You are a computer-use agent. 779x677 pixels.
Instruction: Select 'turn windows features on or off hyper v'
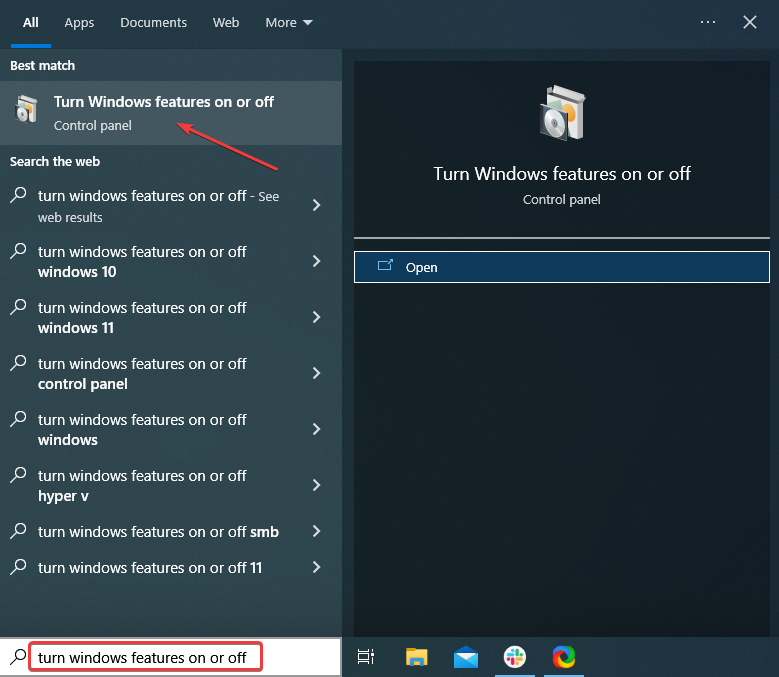pyautogui.click(x=171, y=486)
